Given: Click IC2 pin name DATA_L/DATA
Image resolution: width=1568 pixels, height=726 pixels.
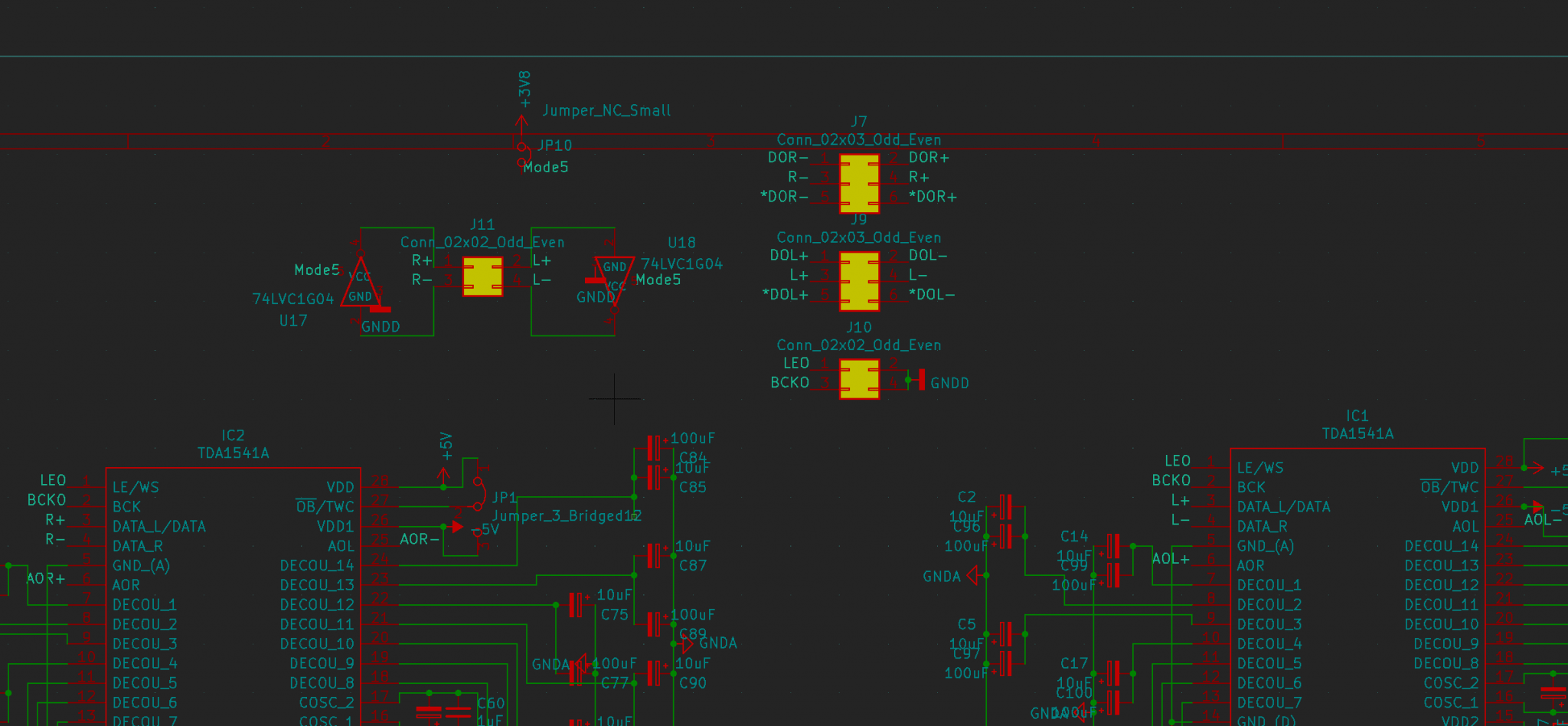Looking at the screenshot, I should (x=159, y=527).
